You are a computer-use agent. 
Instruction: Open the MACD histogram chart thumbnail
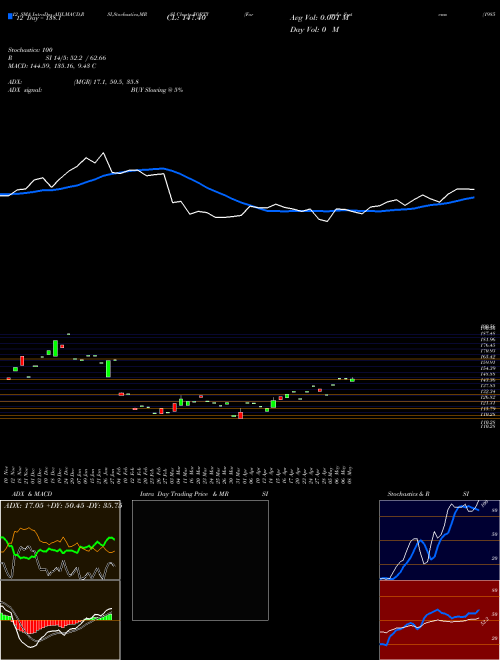click(x=60, y=620)
